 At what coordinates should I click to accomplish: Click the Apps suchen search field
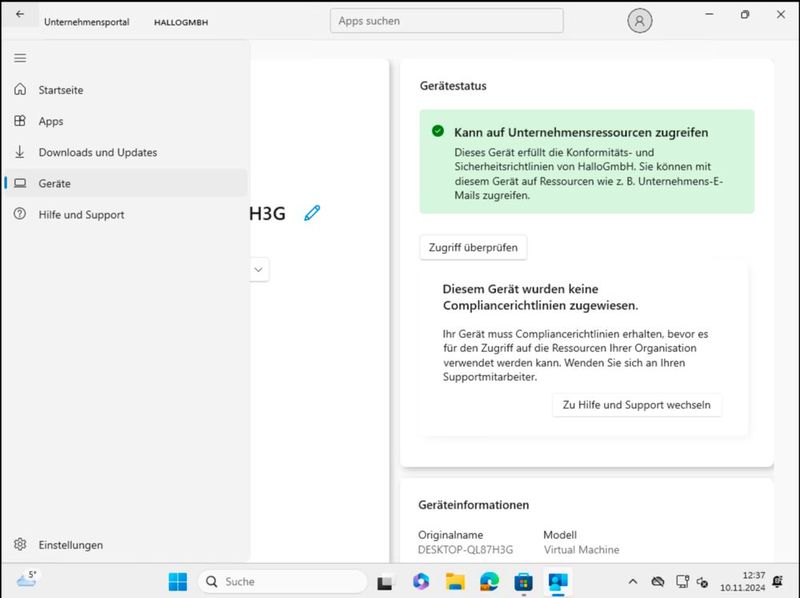pos(446,21)
